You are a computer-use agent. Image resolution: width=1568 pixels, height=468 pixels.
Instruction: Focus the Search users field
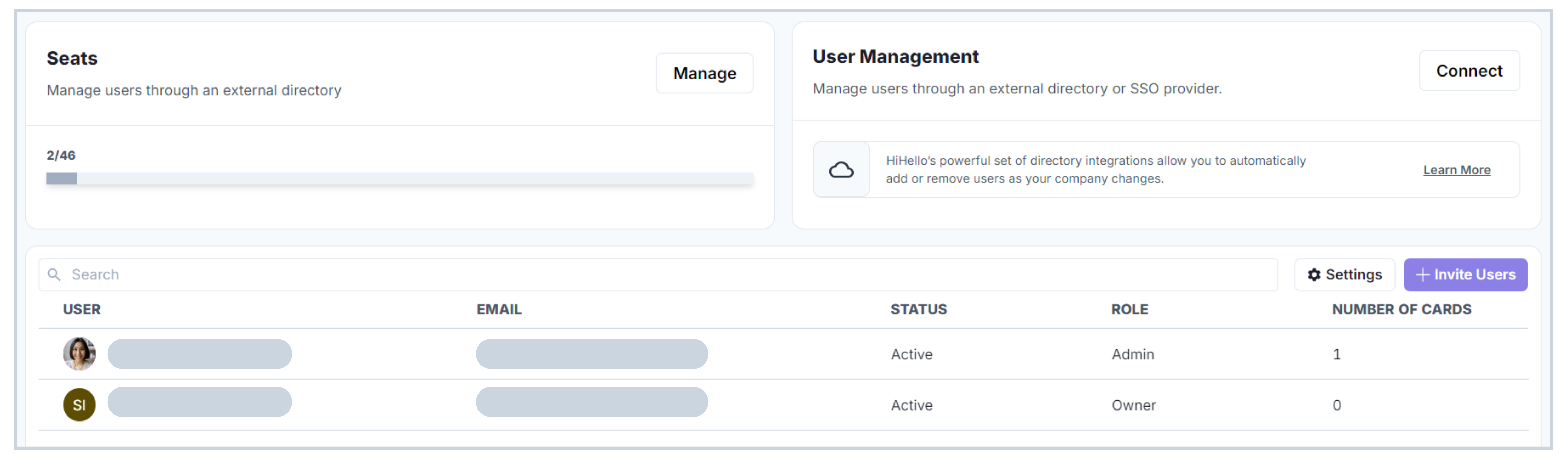pos(658,275)
